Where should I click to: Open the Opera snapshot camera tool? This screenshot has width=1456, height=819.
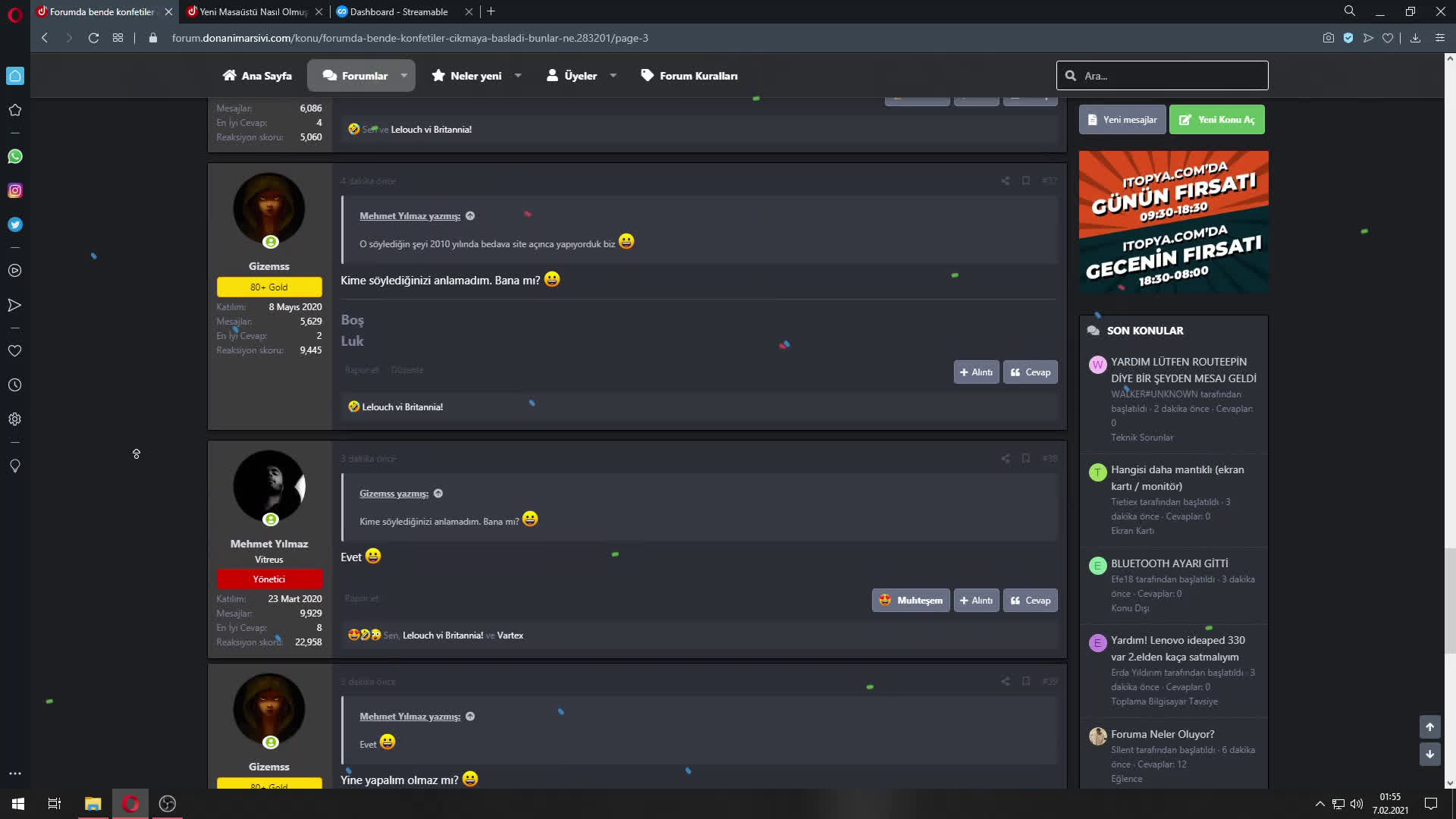(1328, 38)
